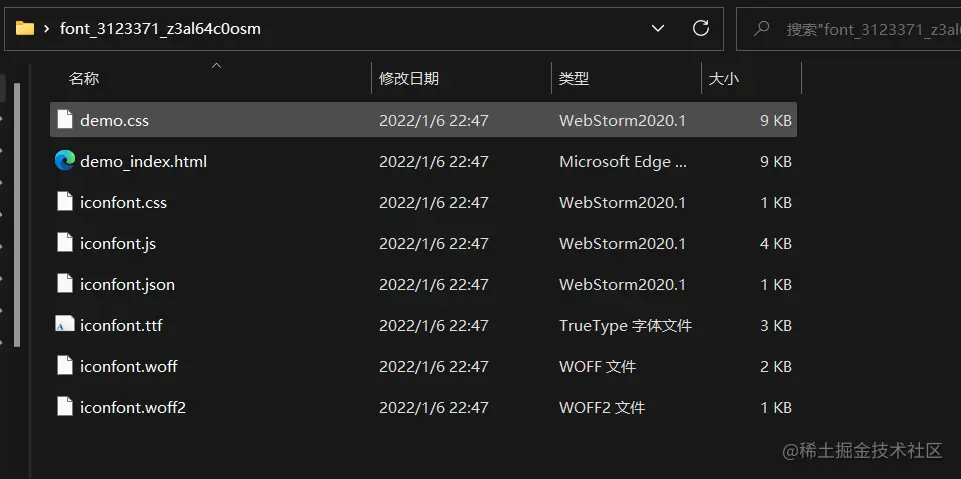
Task: Select file name iconfont.js
Action: click(x=118, y=244)
